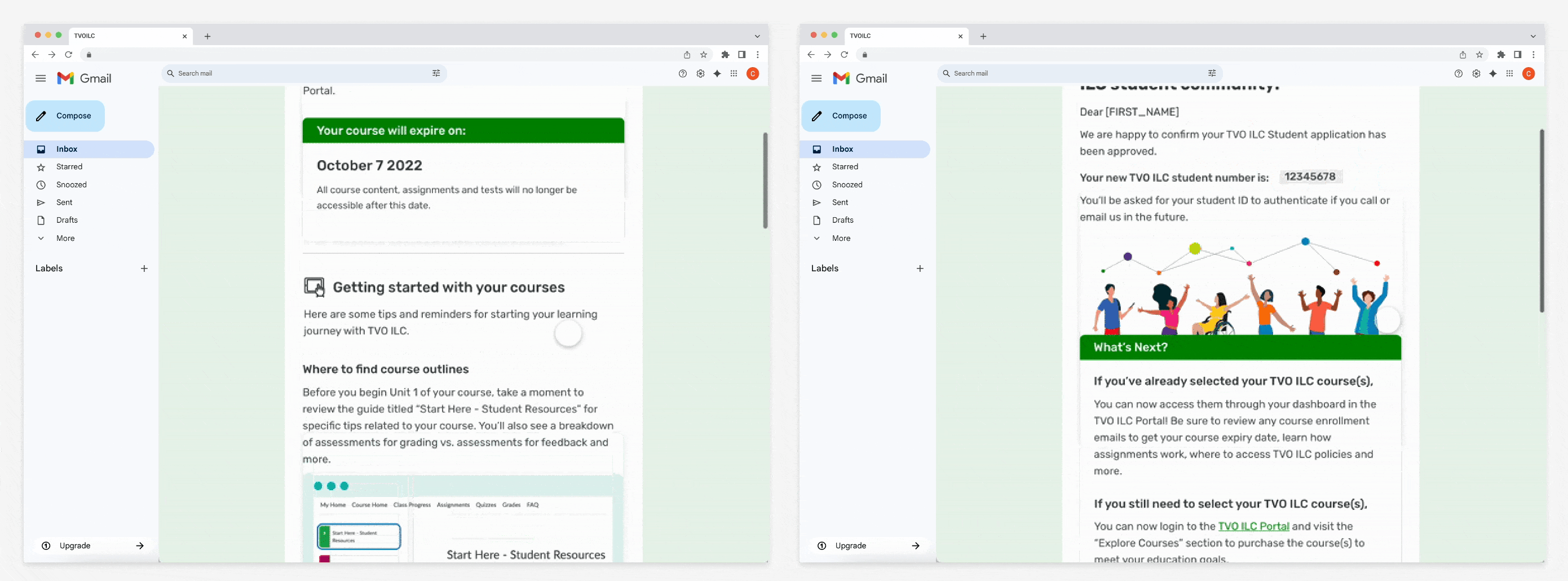Click the Gmail logo in left window
The image size is (1568, 581).
point(84,78)
